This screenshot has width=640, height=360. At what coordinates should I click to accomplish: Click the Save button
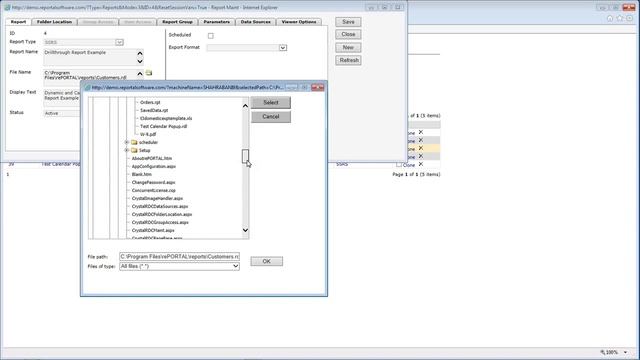pyautogui.click(x=348, y=22)
